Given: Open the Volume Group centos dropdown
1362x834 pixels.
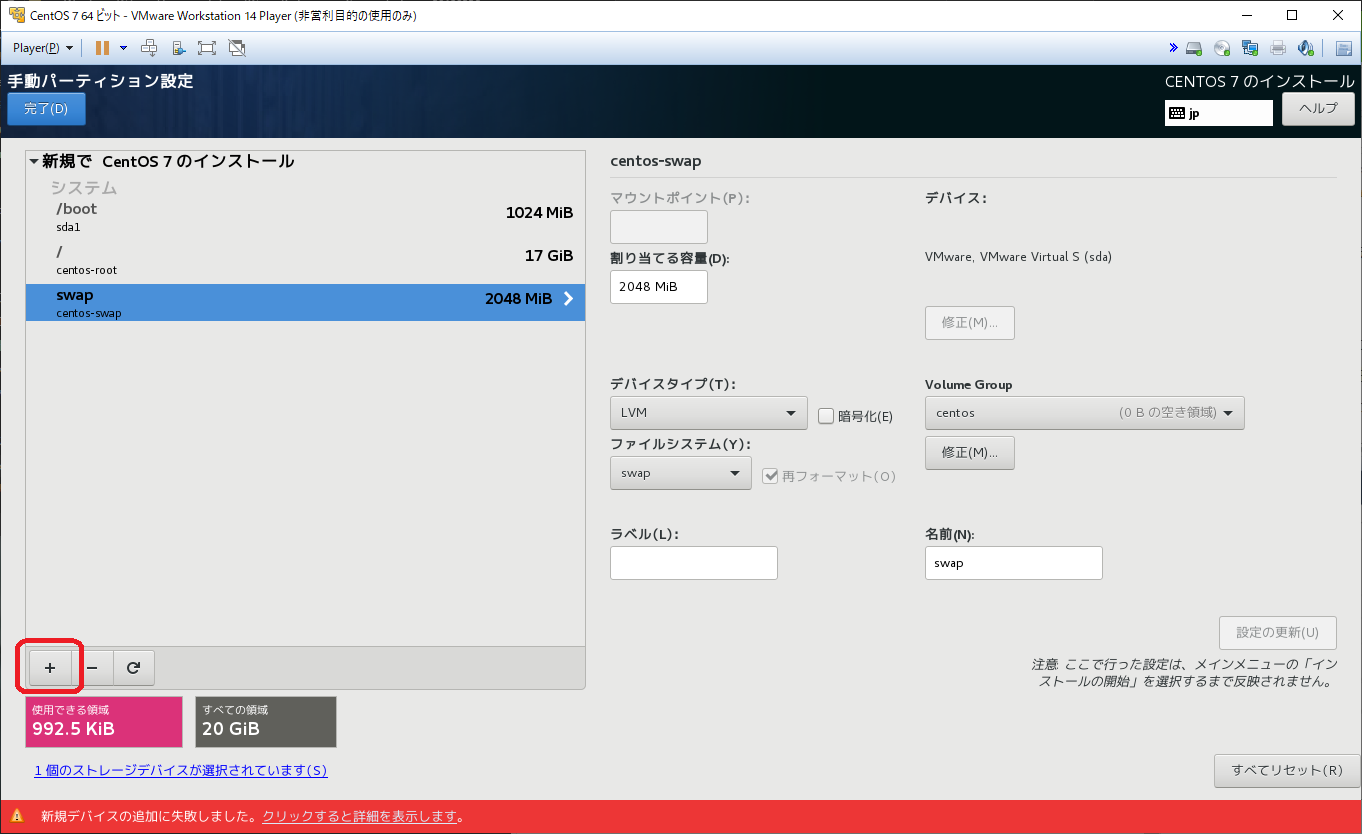Looking at the screenshot, I should [x=1084, y=412].
